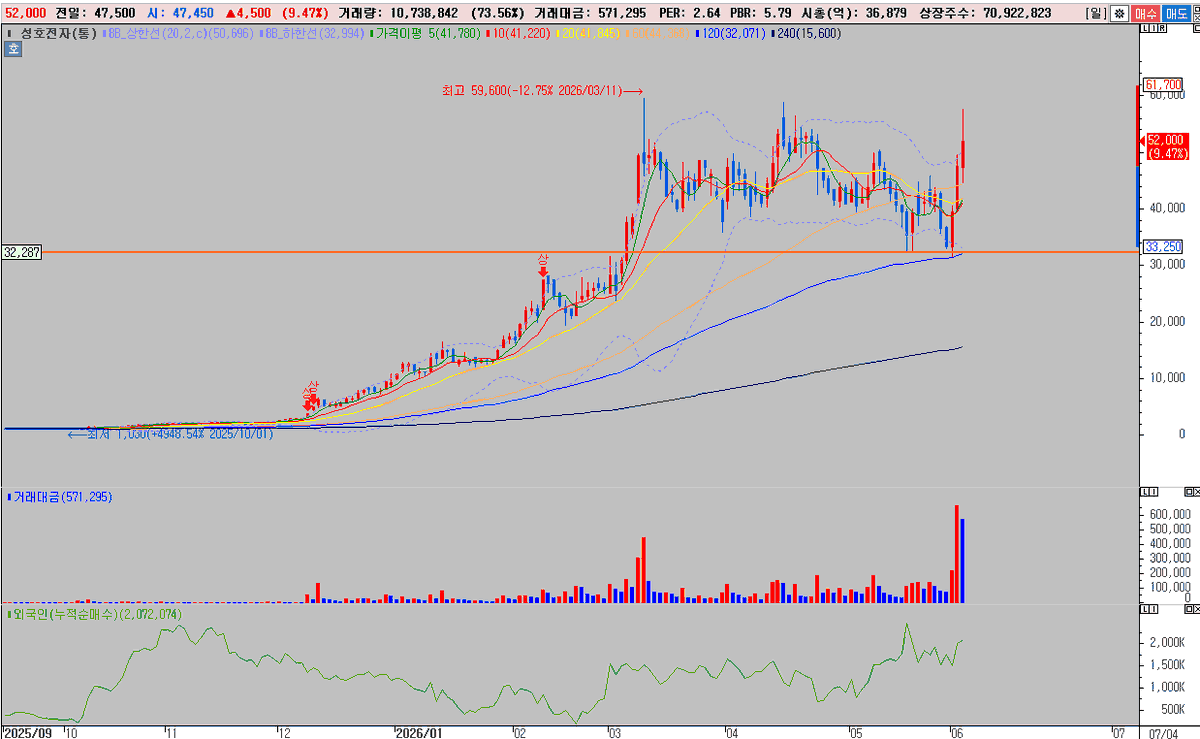Image resolution: width=1200 pixels, height=739 pixels.
Task: Click the small box icon beside top LIR buttons
Action: pyautogui.click(x=1196, y=29)
